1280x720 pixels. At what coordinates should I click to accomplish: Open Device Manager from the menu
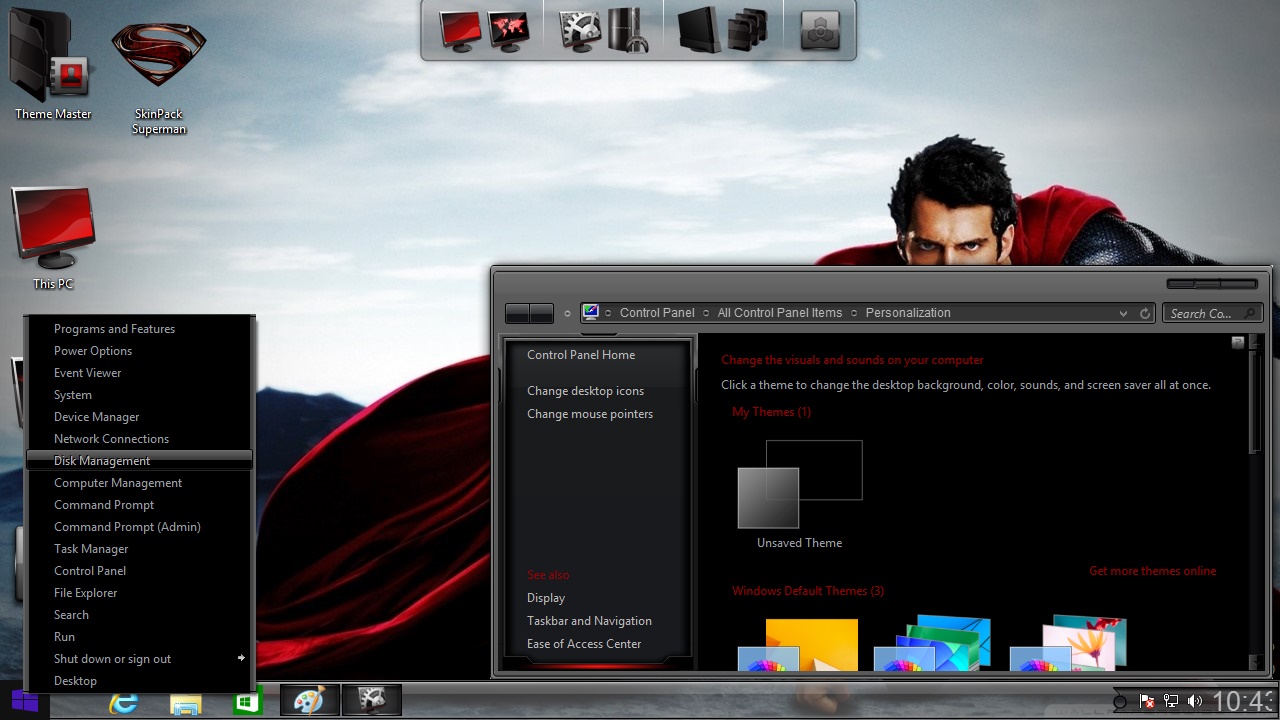[x=139, y=417]
